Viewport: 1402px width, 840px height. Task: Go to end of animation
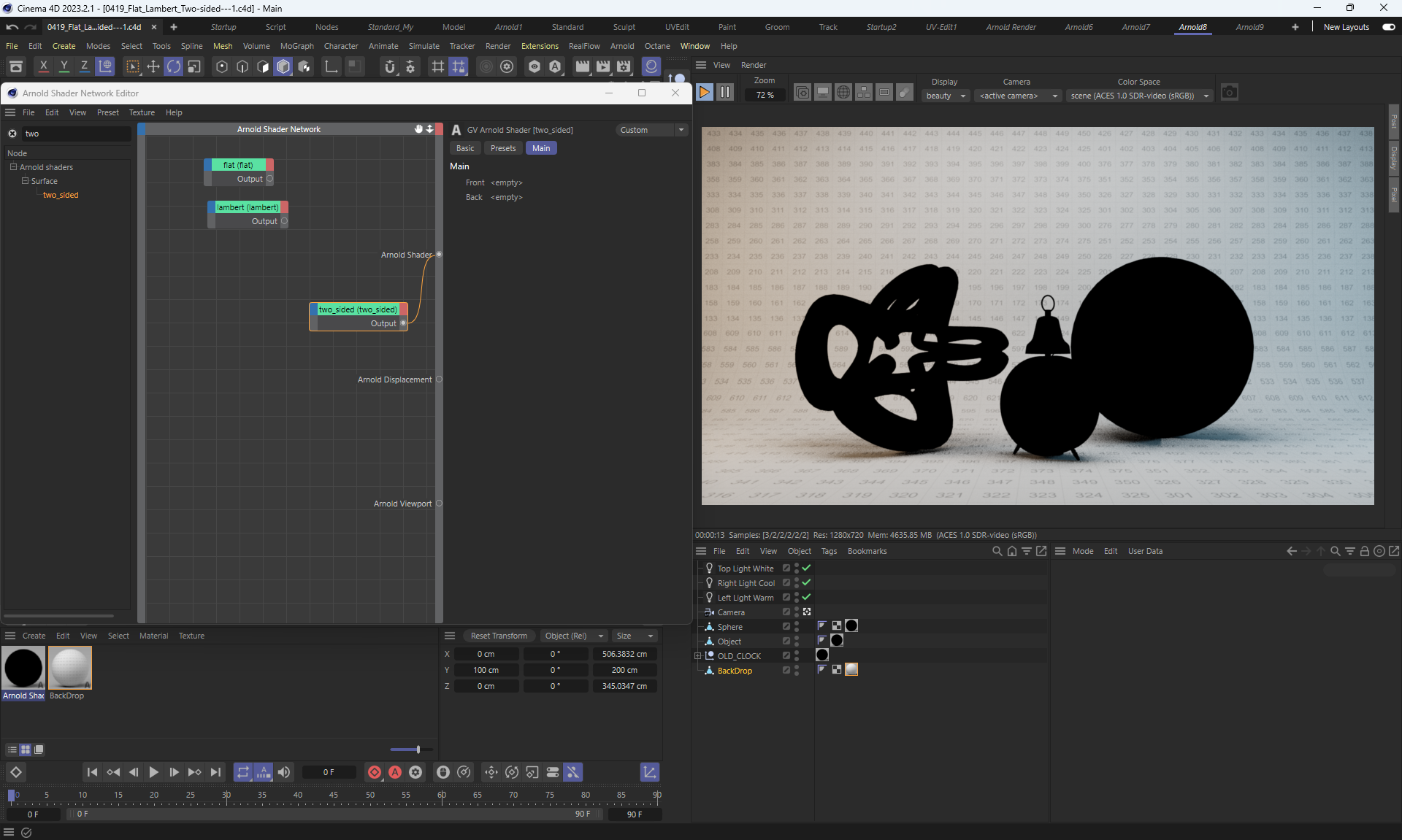click(215, 772)
